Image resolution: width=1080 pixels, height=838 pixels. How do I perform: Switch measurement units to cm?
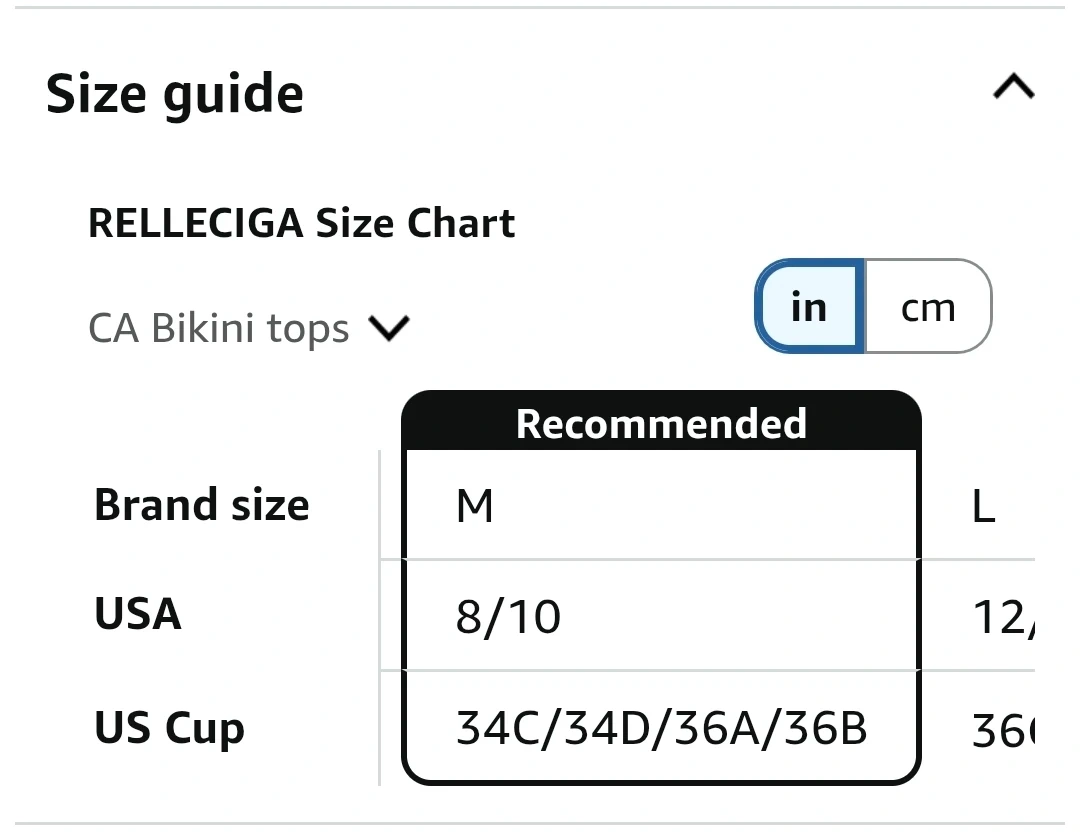coord(928,307)
